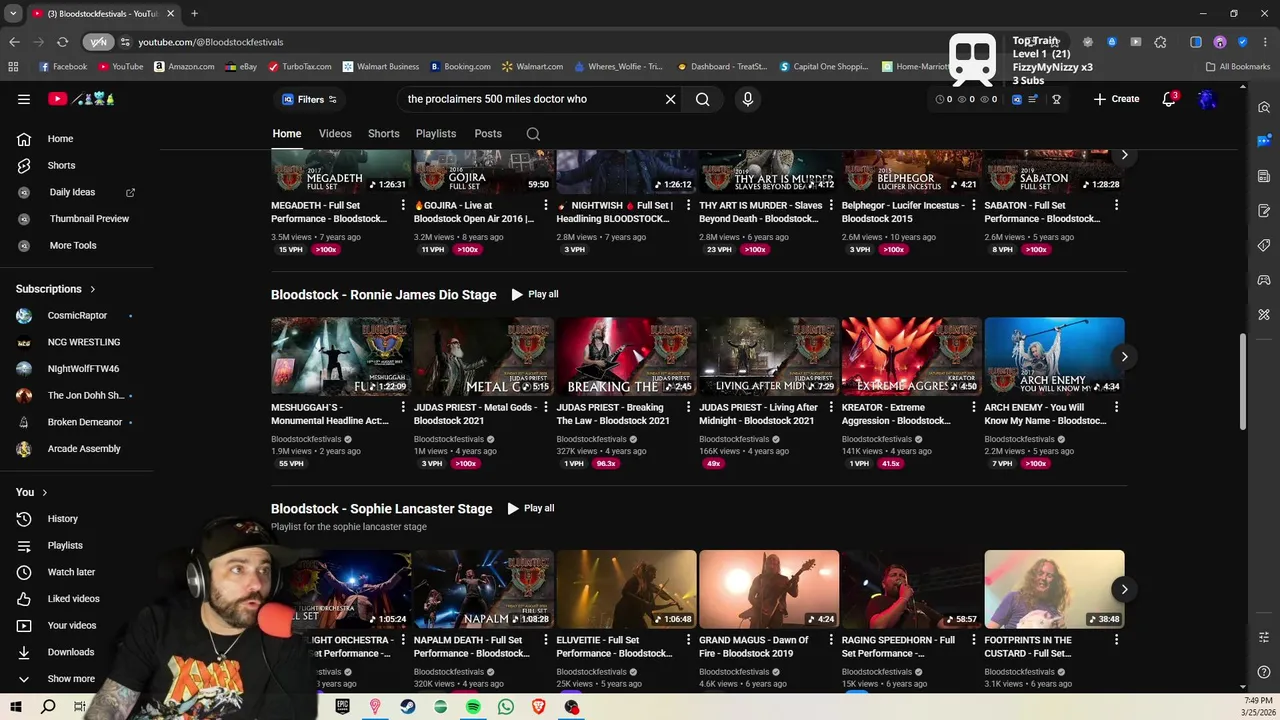Open the Facebook bookmark
The width and height of the screenshot is (1280, 720).
(x=63, y=67)
